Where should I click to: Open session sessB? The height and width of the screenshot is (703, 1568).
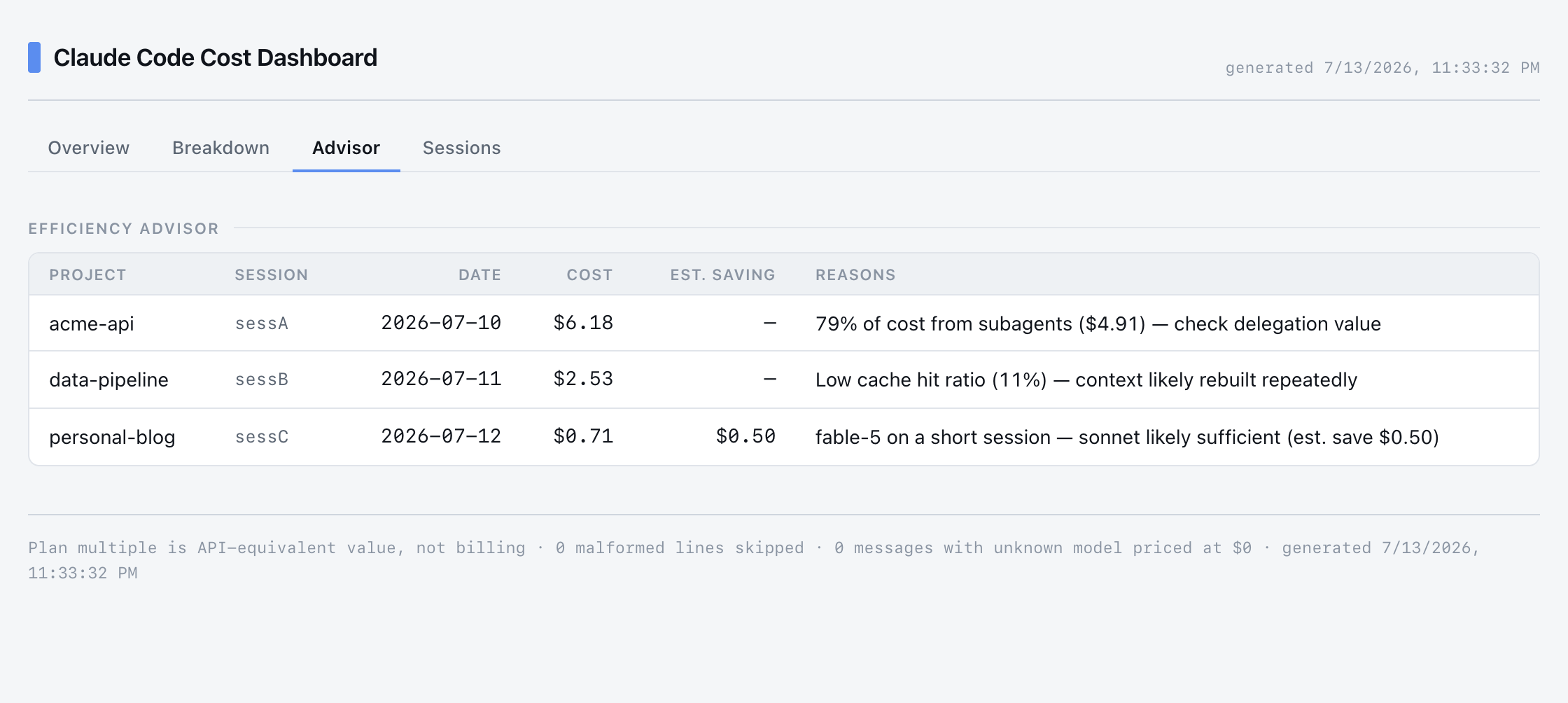pyautogui.click(x=261, y=380)
